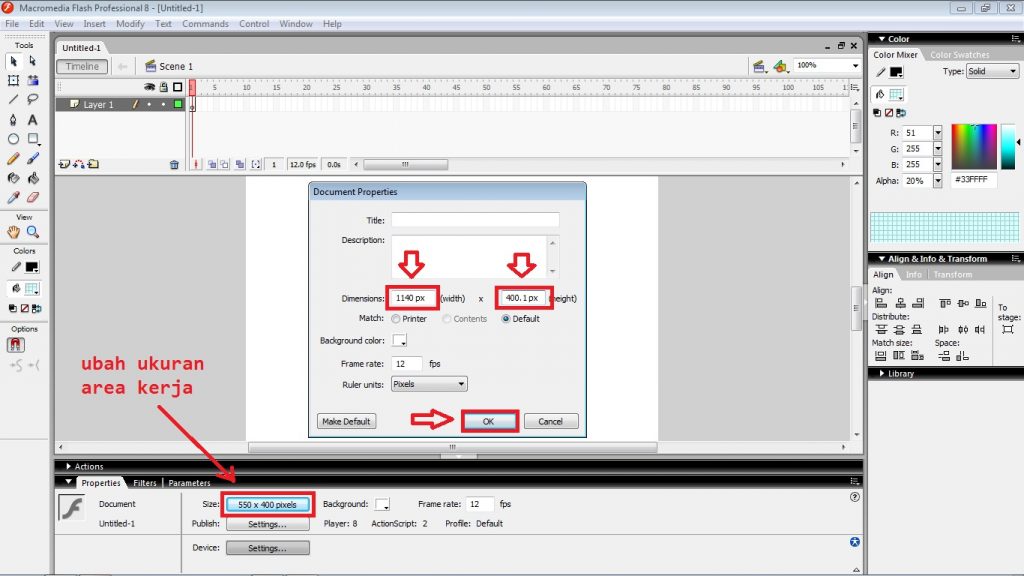The width and height of the screenshot is (1024, 576).
Task: Open the Edit Symbols button
Action: (780, 66)
